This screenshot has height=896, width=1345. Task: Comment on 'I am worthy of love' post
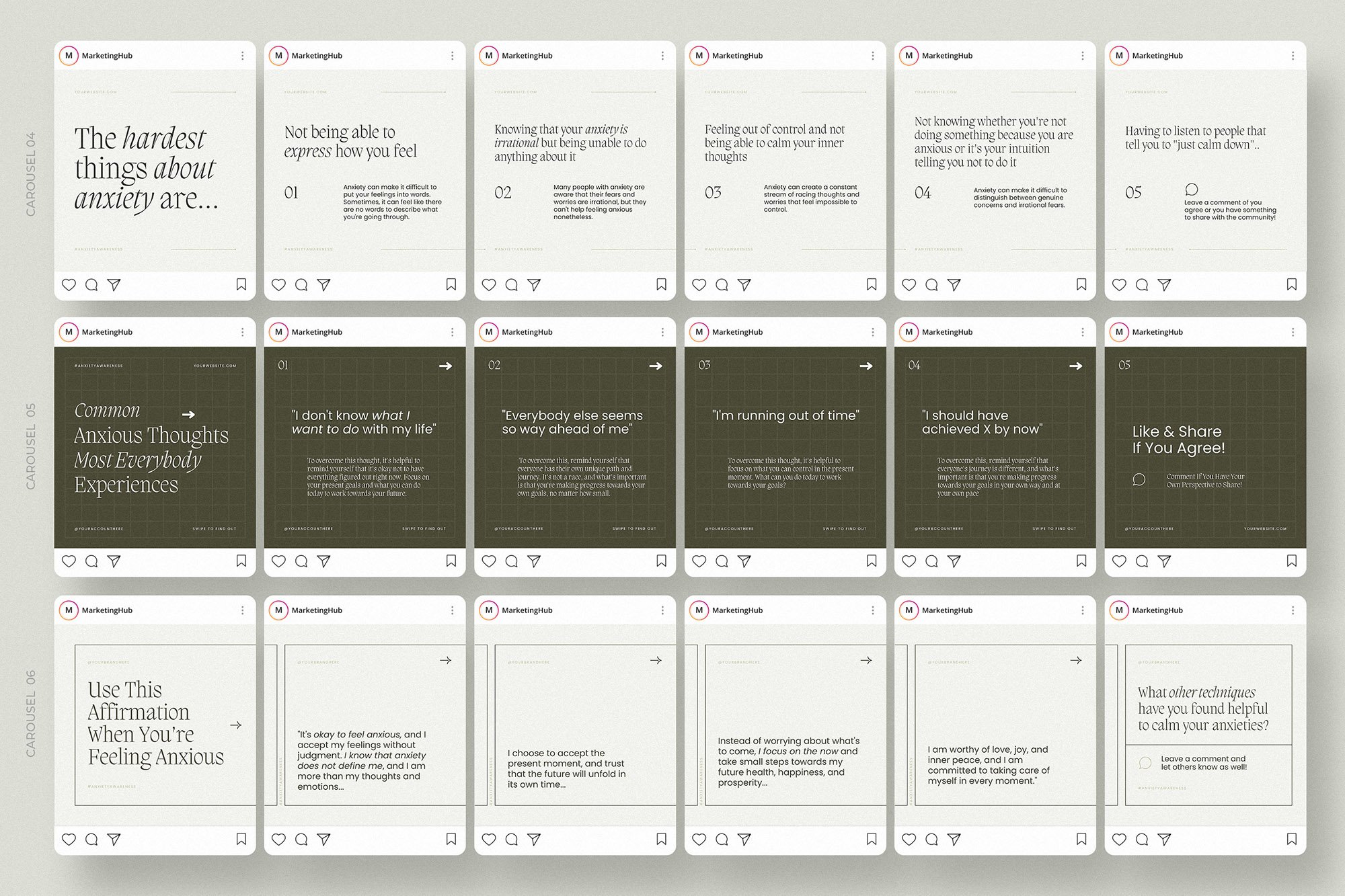[931, 840]
